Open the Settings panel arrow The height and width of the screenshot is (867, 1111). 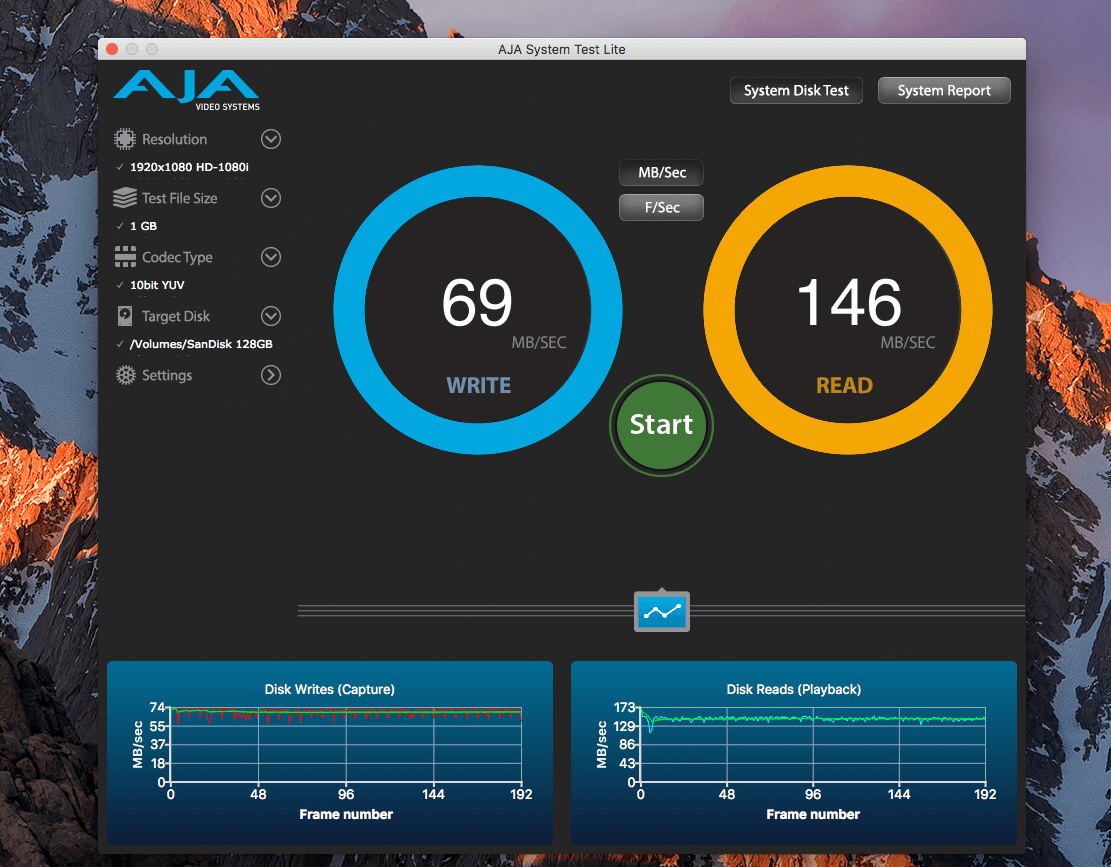point(271,375)
